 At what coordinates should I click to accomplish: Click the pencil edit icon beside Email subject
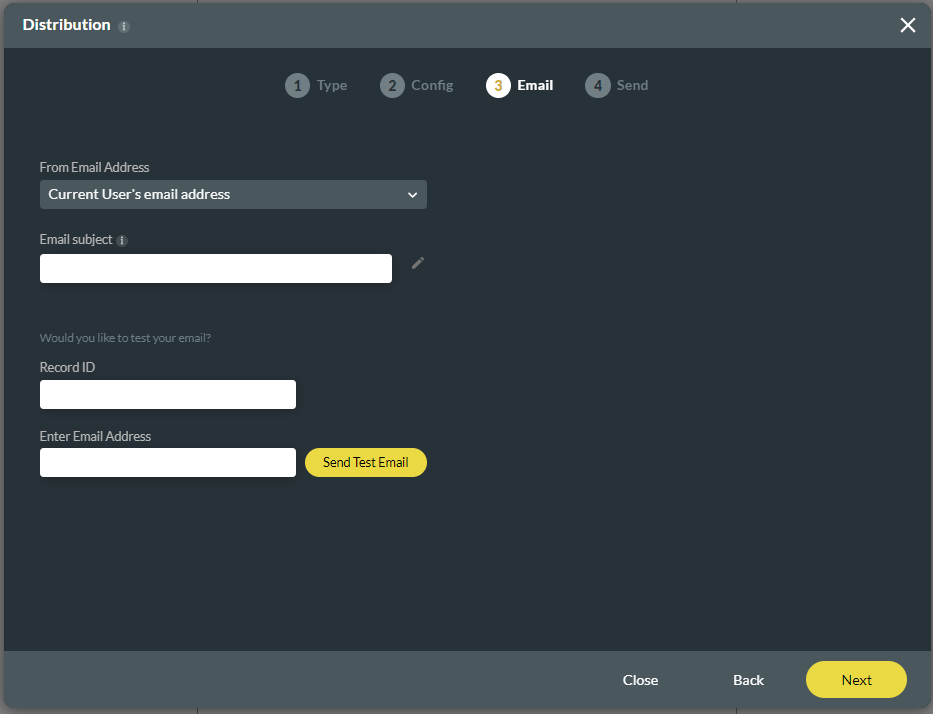pos(417,262)
